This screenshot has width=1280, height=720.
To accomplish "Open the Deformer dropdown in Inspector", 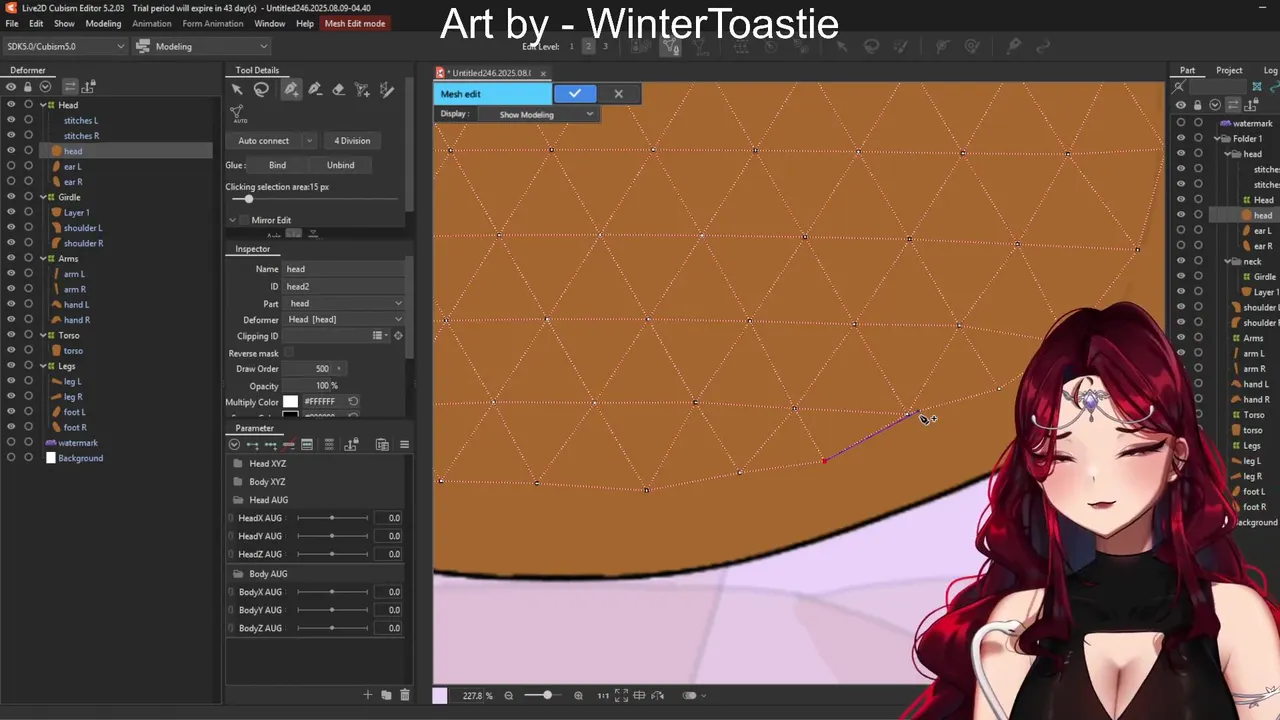I will (x=345, y=319).
